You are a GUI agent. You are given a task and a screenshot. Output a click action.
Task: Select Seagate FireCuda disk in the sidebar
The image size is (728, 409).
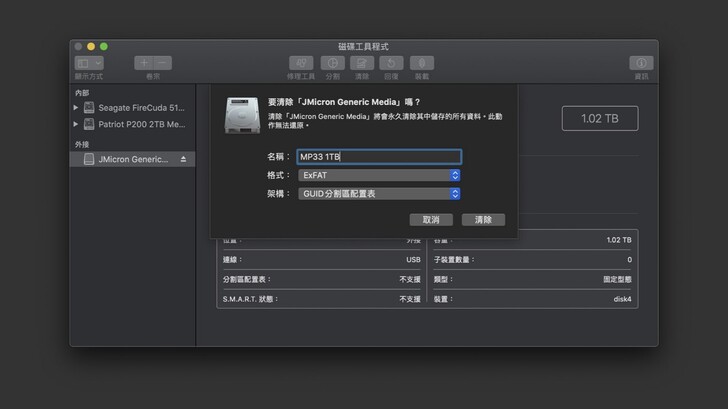click(140, 107)
